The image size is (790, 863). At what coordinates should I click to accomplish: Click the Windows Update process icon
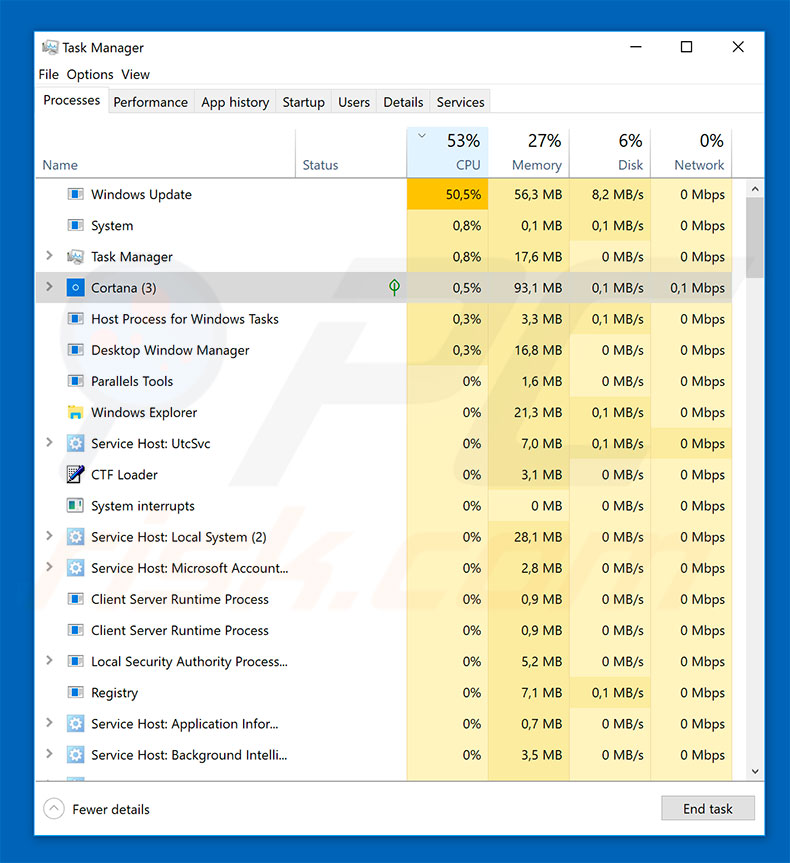click(75, 194)
